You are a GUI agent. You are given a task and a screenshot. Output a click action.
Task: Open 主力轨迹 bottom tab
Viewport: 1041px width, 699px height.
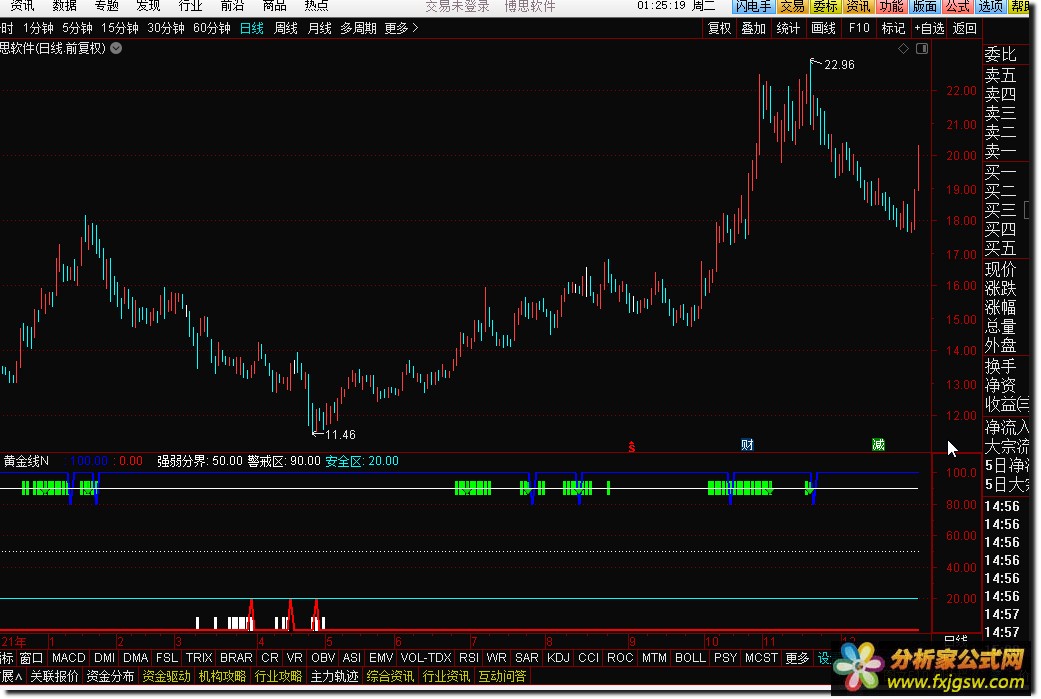[335, 676]
